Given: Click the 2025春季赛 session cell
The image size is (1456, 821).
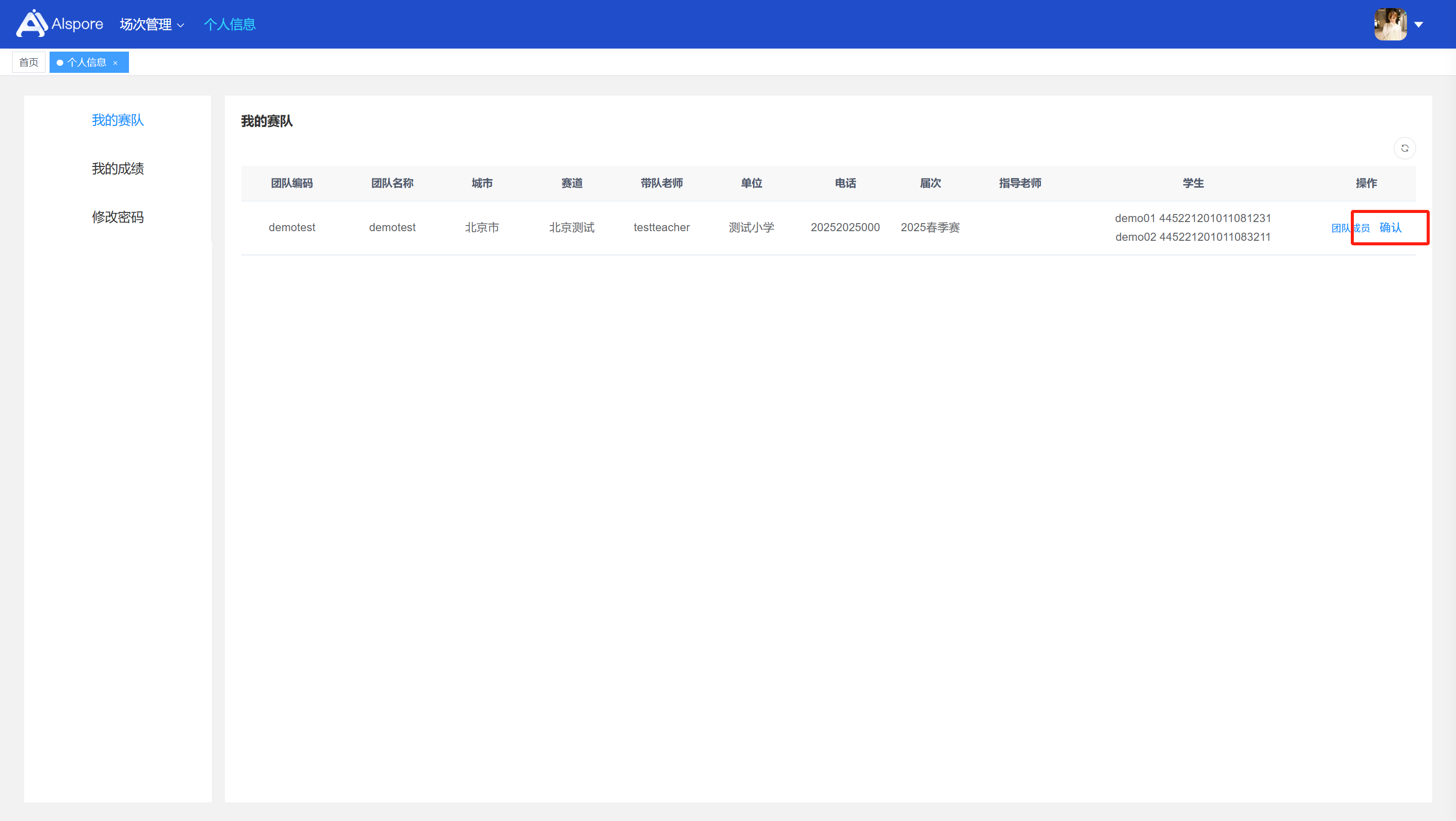Looking at the screenshot, I should click(x=930, y=227).
